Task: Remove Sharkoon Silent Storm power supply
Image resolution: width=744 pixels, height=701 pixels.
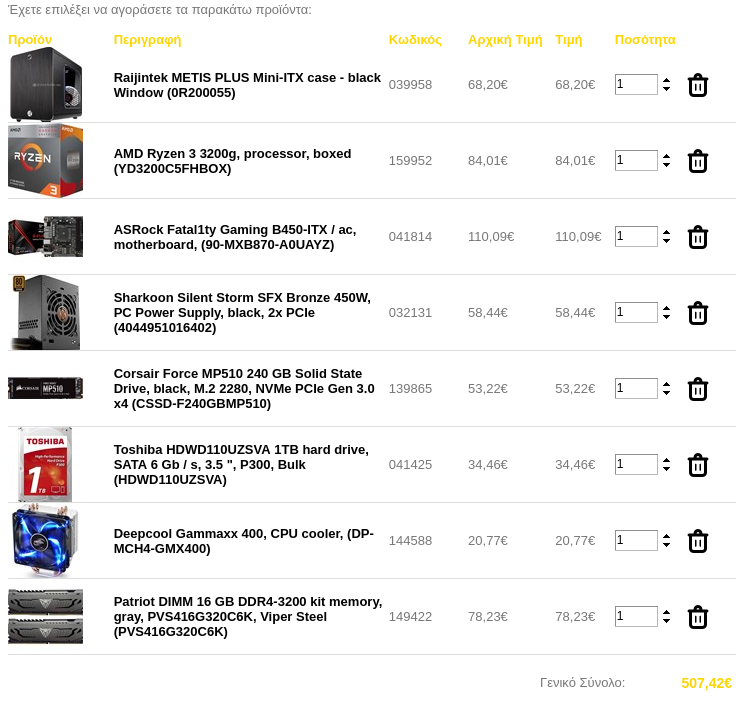Action: point(698,313)
